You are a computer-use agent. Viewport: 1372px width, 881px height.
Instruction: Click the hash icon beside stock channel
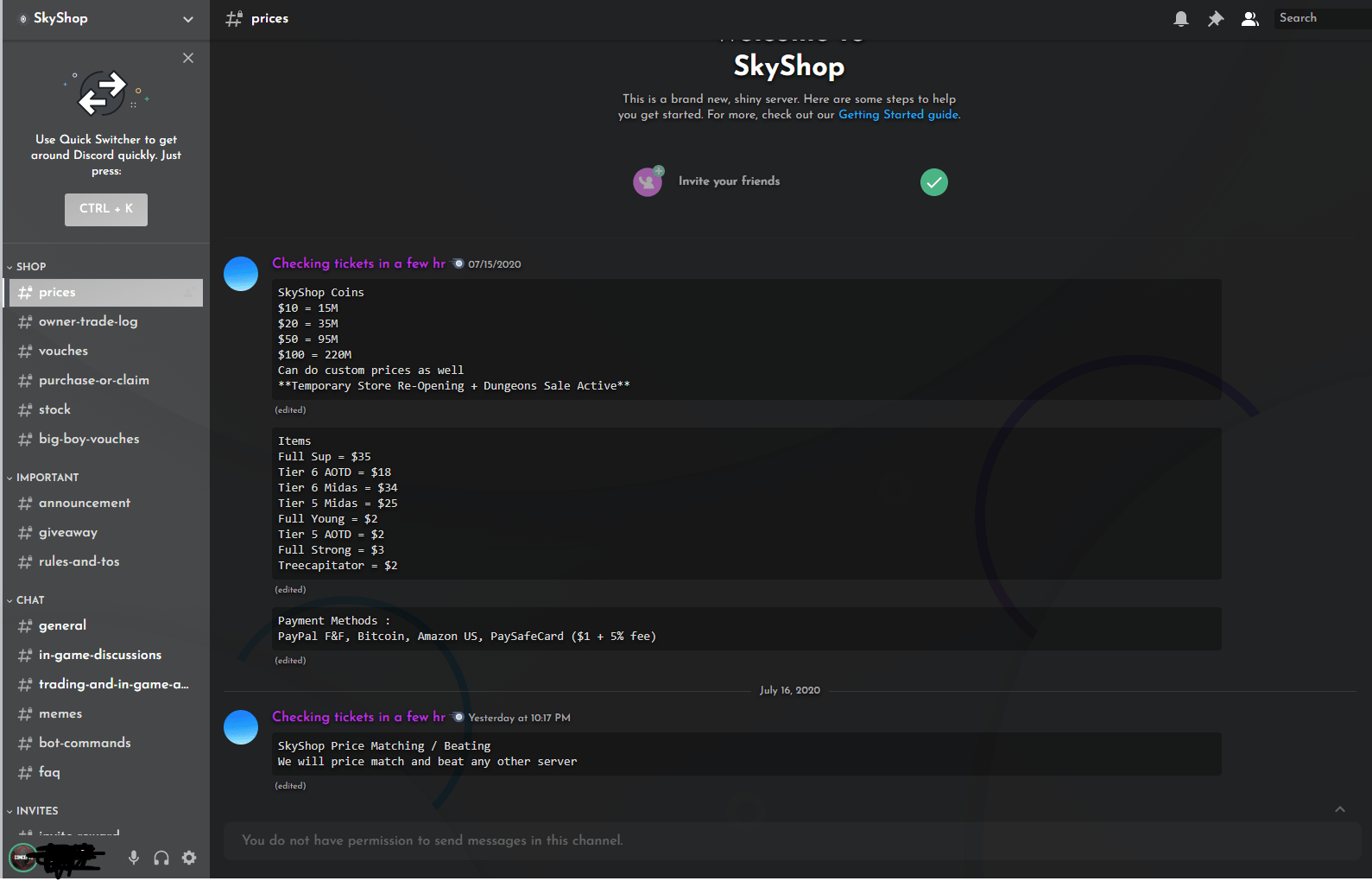[x=25, y=410]
